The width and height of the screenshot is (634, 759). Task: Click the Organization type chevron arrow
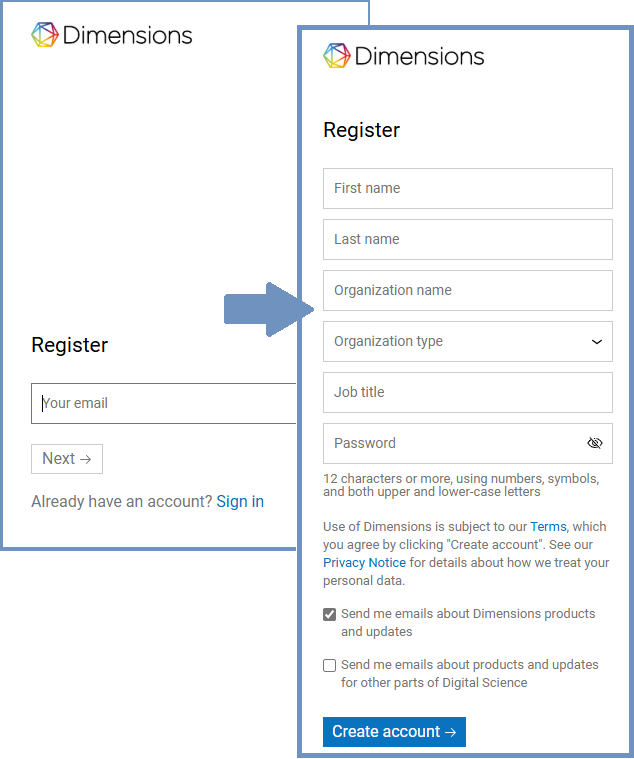coord(597,342)
